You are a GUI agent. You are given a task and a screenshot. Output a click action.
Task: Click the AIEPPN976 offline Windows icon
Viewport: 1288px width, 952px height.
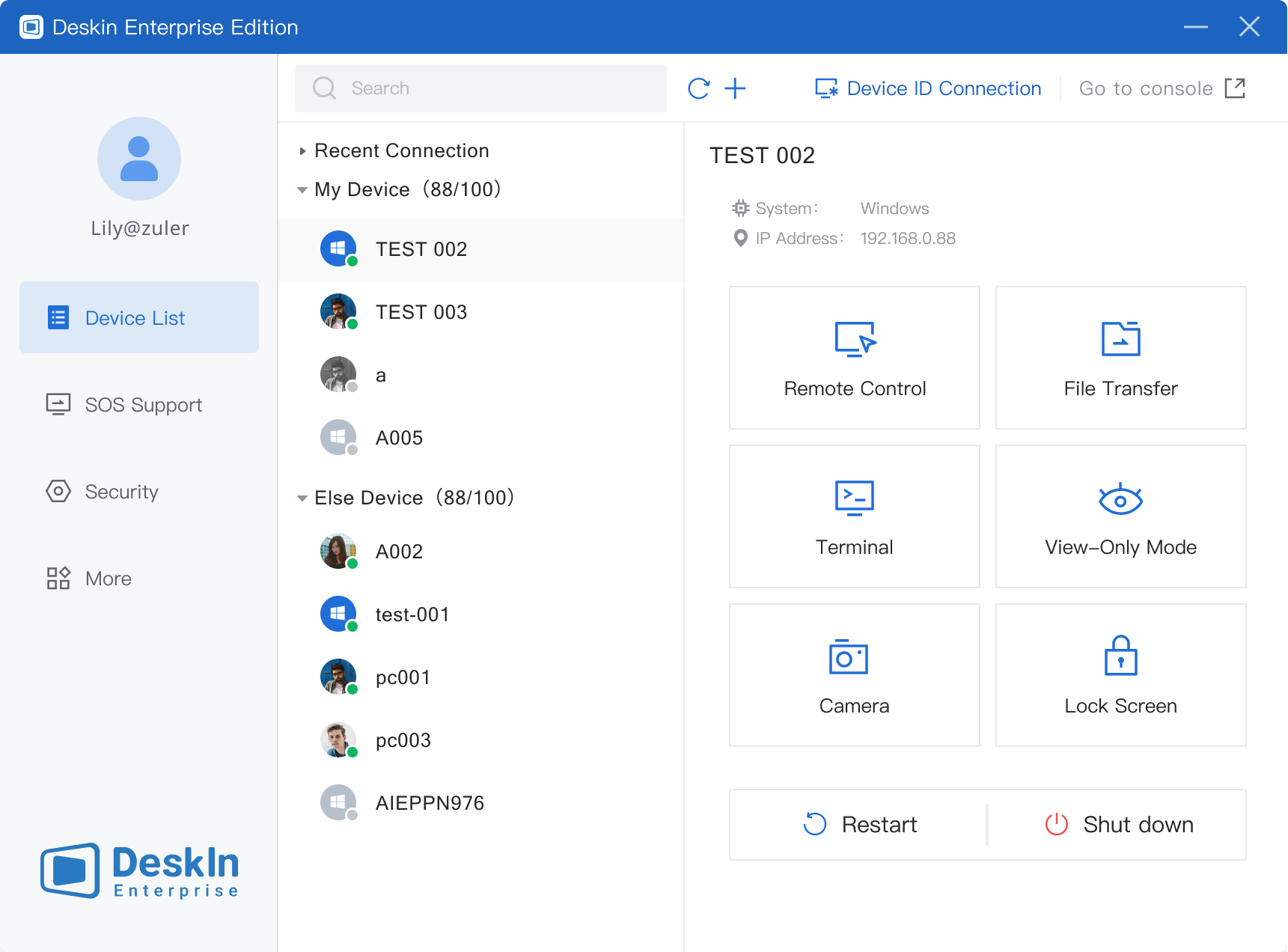click(x=338, y=802)
